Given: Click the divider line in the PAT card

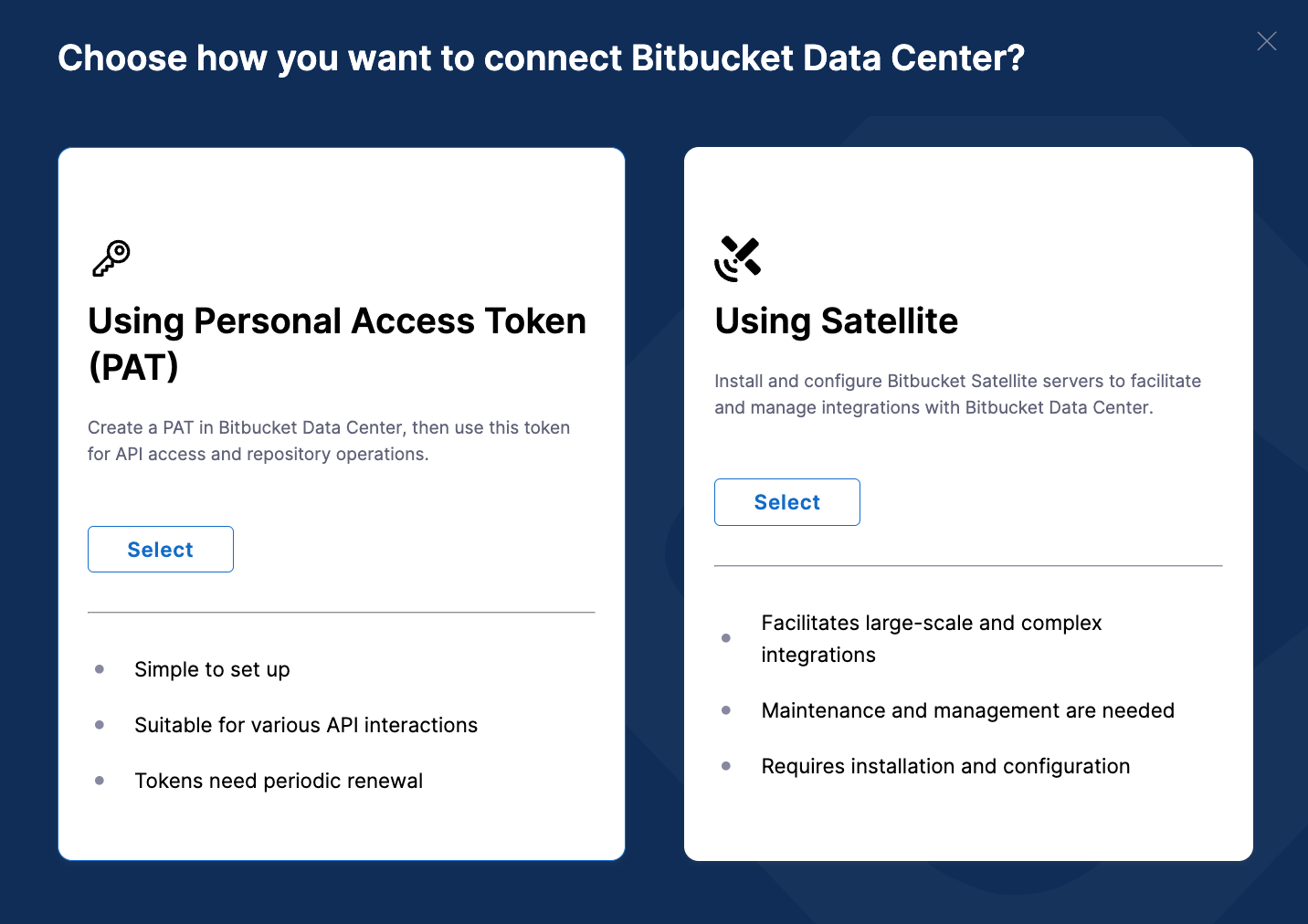Looking at the screenshot, I should (x=342, y=612).
